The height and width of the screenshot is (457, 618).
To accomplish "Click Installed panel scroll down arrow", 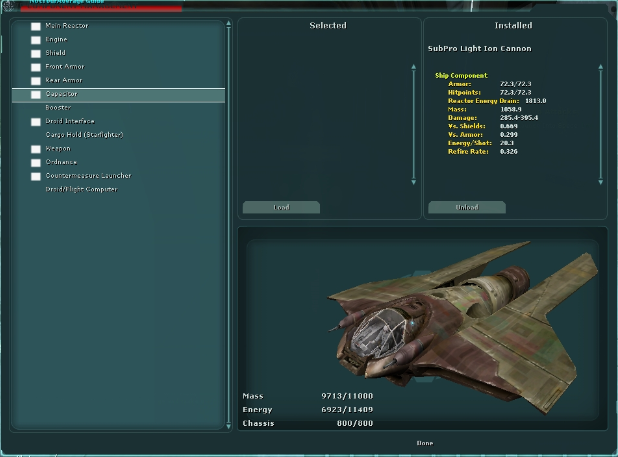I will click(600, 182).
